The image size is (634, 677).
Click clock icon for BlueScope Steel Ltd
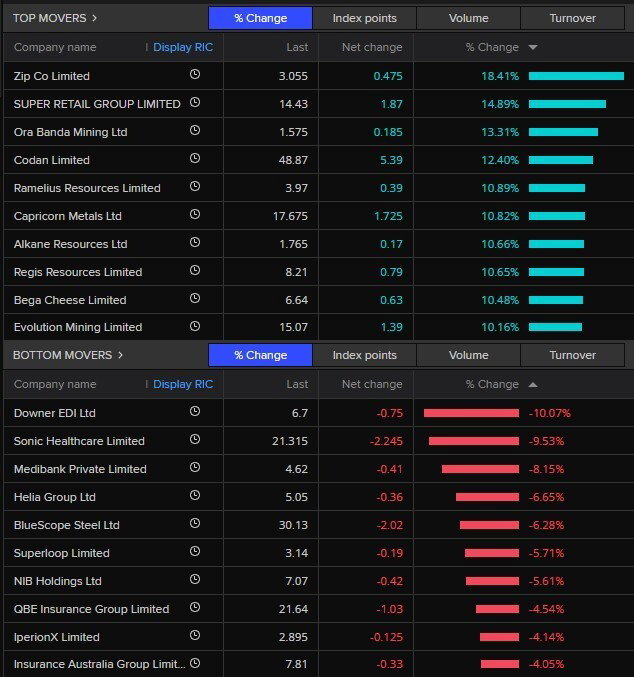(195, 523)
